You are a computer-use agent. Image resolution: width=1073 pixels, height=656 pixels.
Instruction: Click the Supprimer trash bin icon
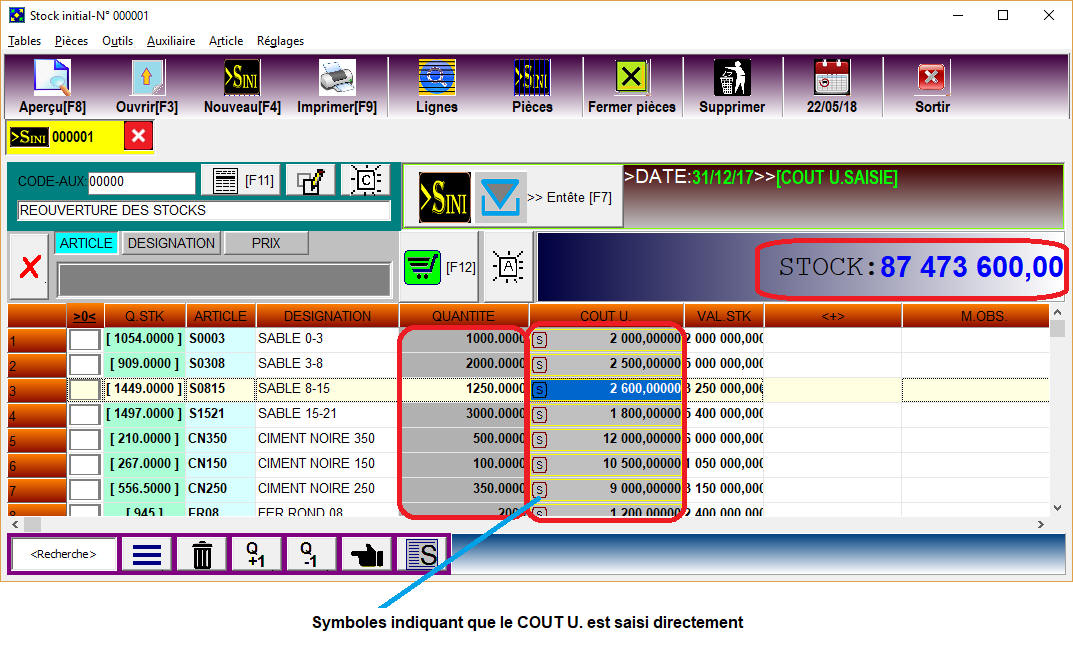tap(731, 79)
